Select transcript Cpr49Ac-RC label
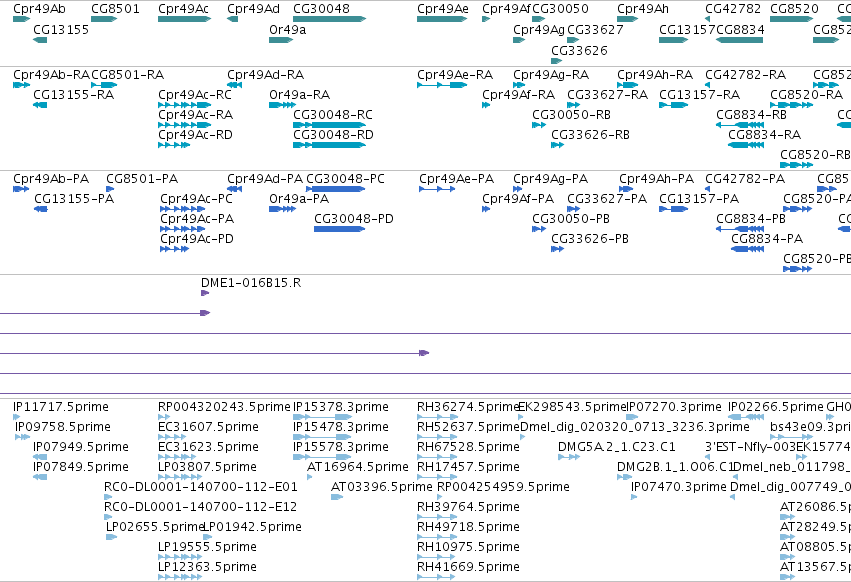Screen dimensions: 851x582 click(x=195, y=94)
